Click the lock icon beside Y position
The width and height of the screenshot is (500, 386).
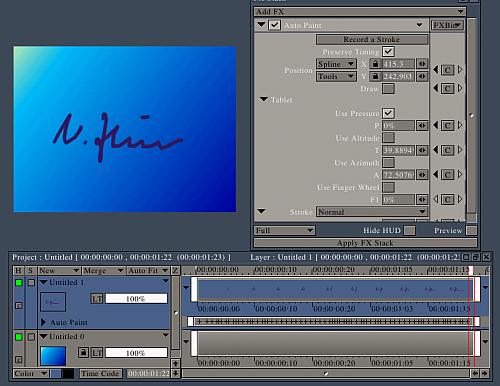tap(375, 76)
